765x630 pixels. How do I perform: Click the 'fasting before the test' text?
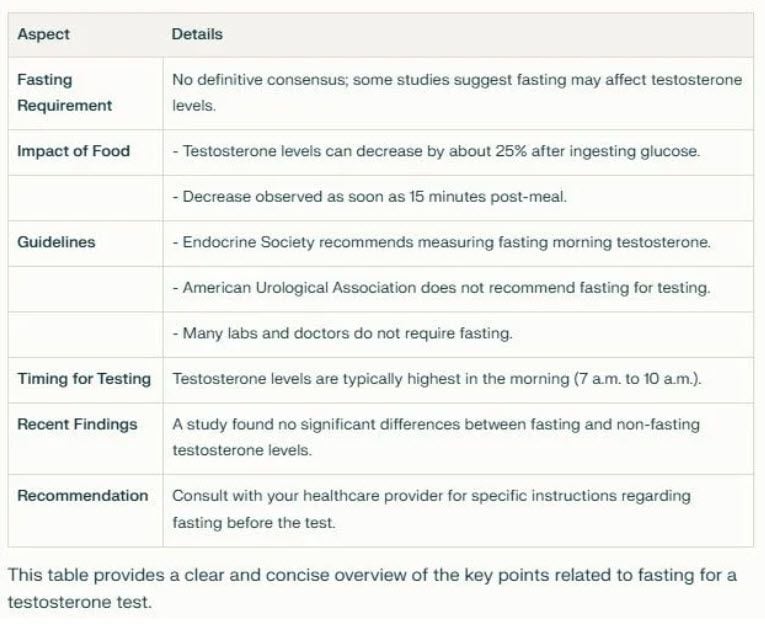(x=254, y=523)
